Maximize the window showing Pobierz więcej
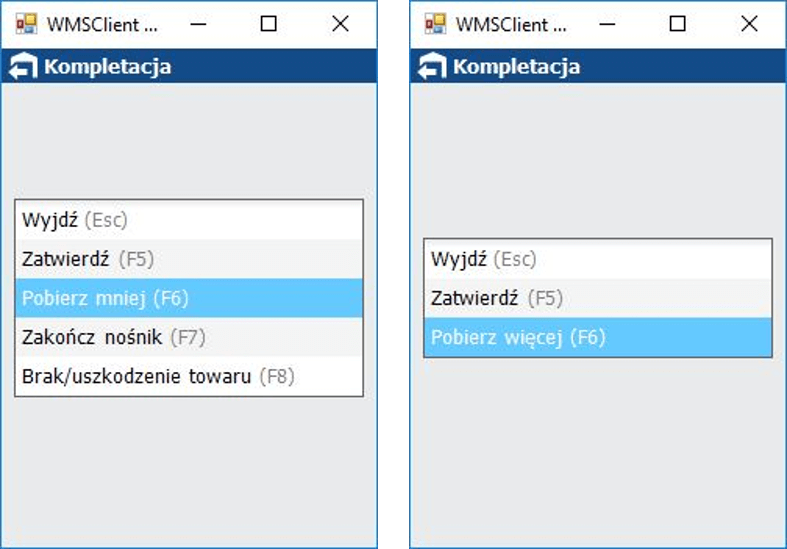 tap(677, 24)
